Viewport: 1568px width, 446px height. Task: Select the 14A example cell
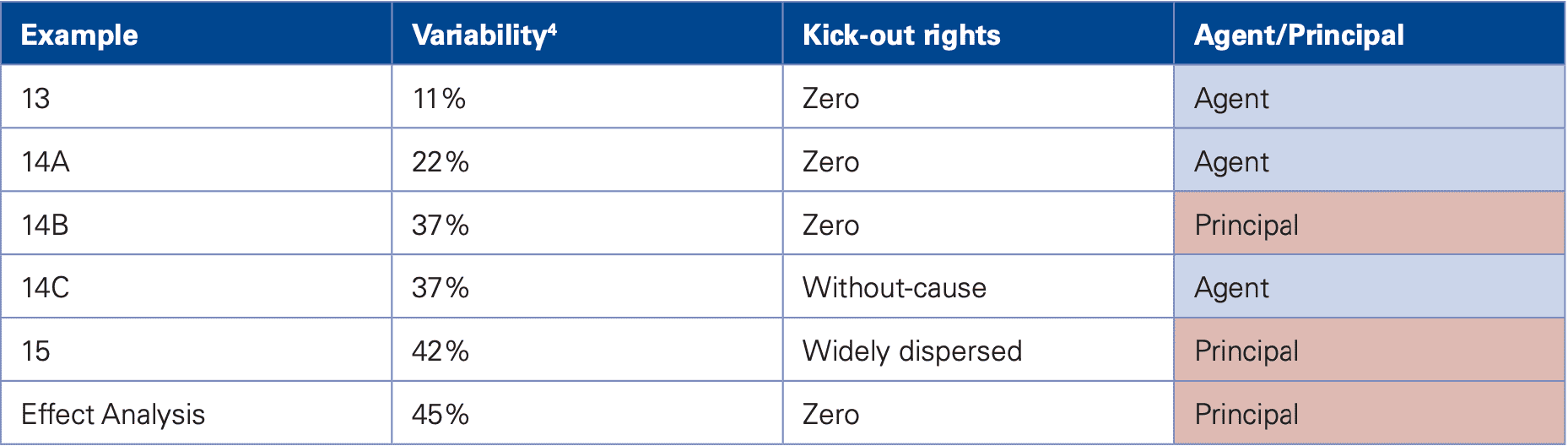click(46, 161)
